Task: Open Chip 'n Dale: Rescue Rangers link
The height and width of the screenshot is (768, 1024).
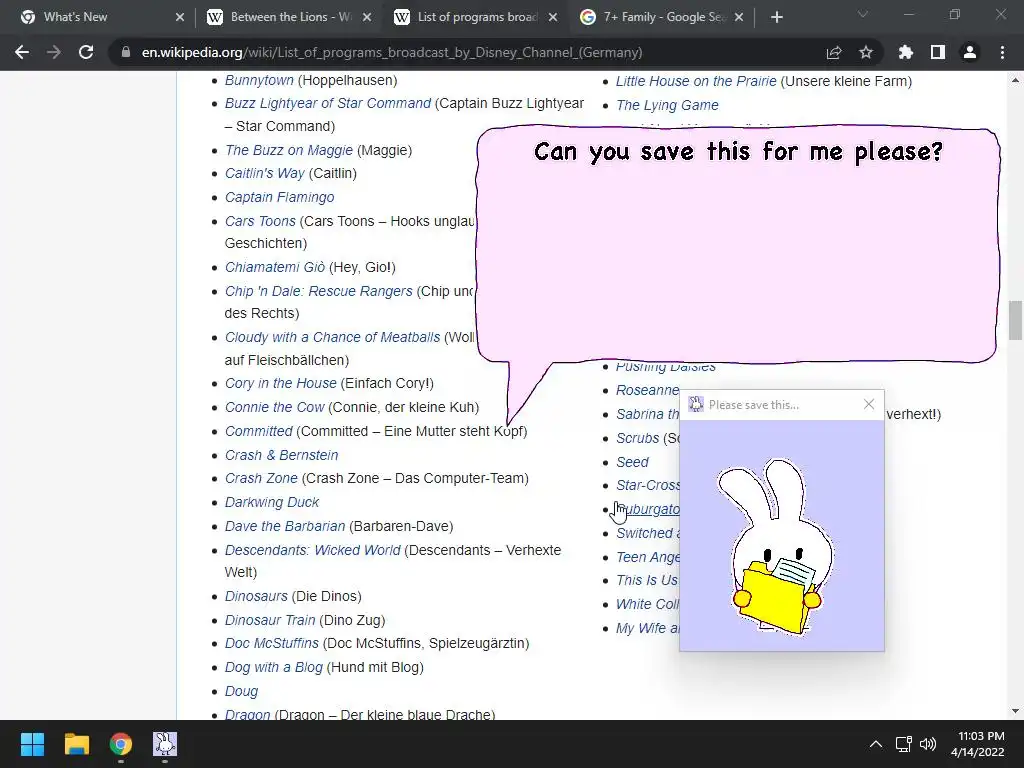Action: pos(319,291)
